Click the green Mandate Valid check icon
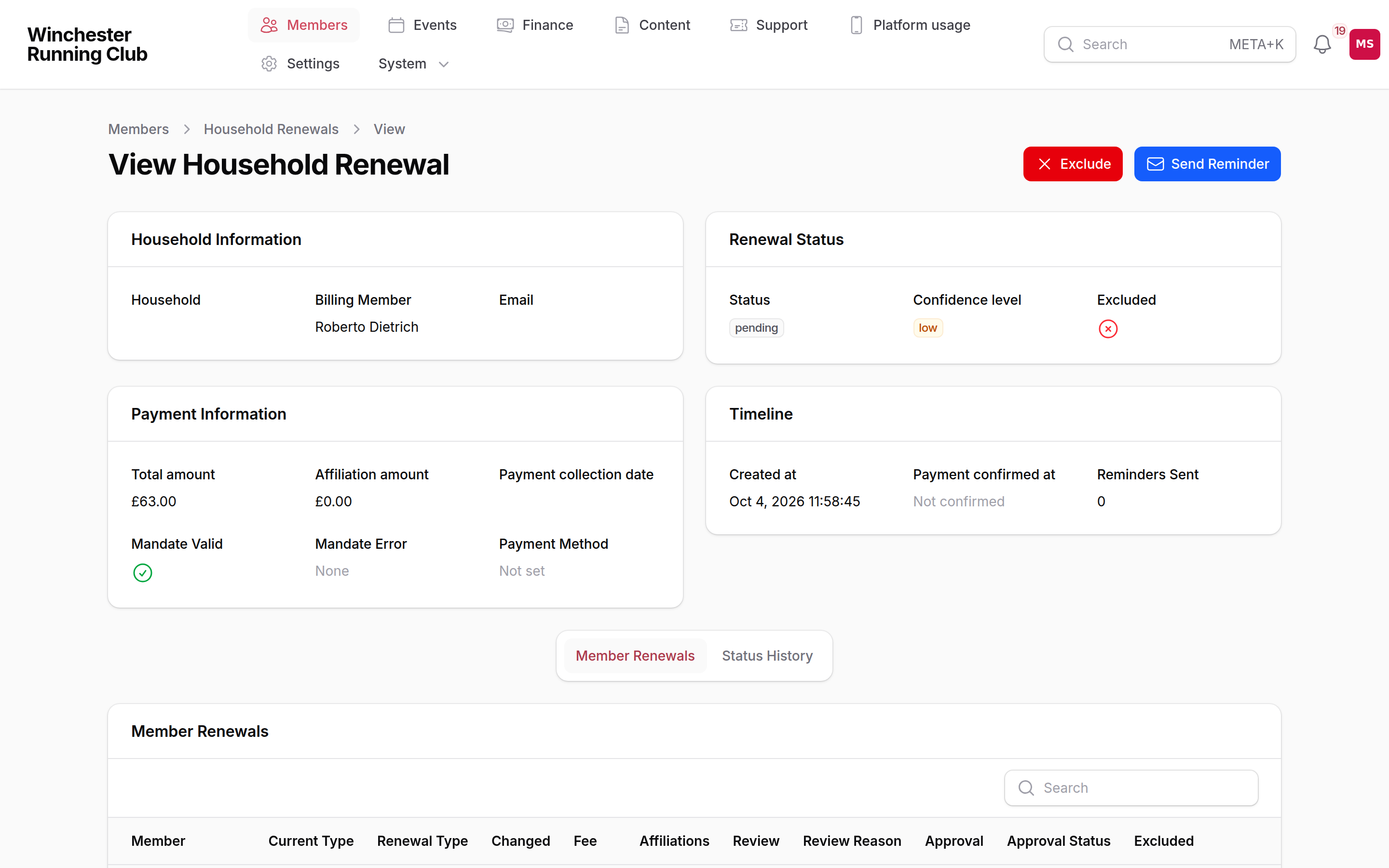Screen dimensions: 1389x868 tap(143, 573)
